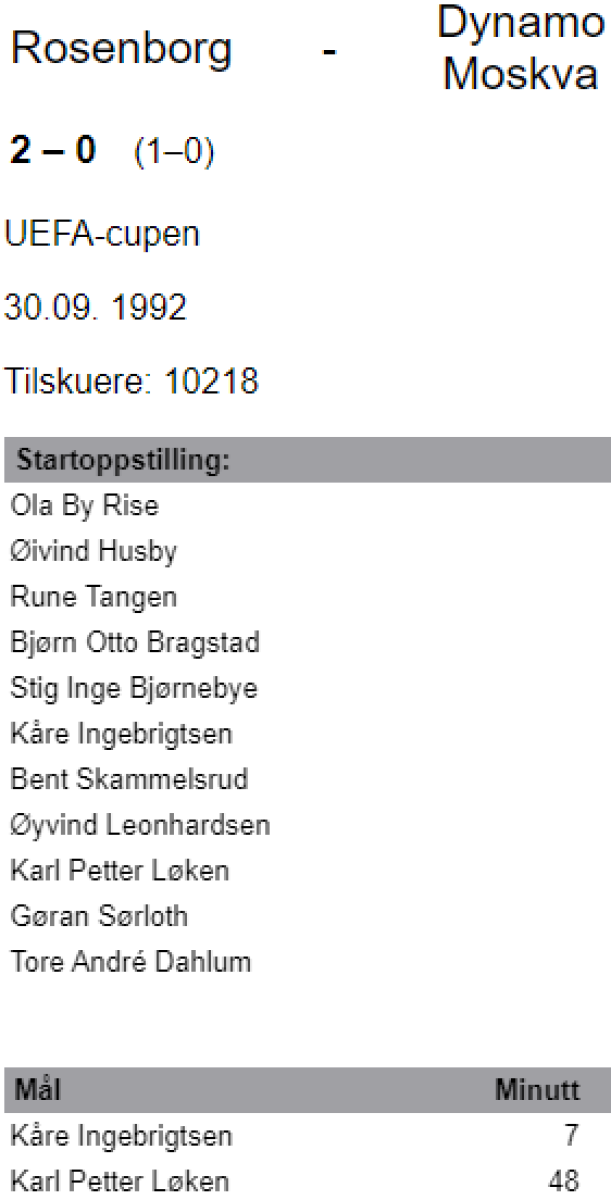Select the bold 2 – 0 final score
Viewport: 611px width, 1200px height.
tap(51, 157)
